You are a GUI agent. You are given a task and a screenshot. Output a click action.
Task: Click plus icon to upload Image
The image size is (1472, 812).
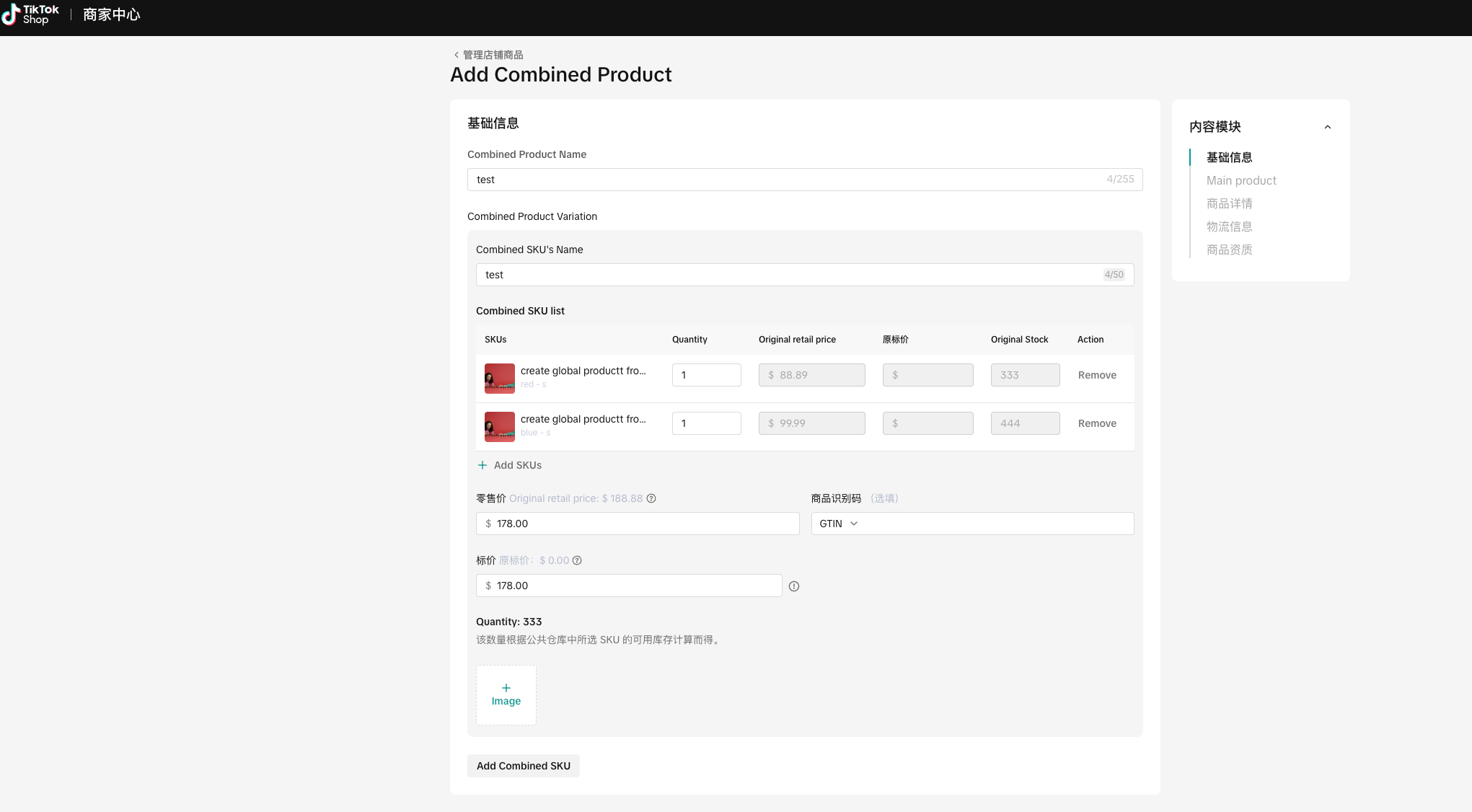[x=506, y=688]
